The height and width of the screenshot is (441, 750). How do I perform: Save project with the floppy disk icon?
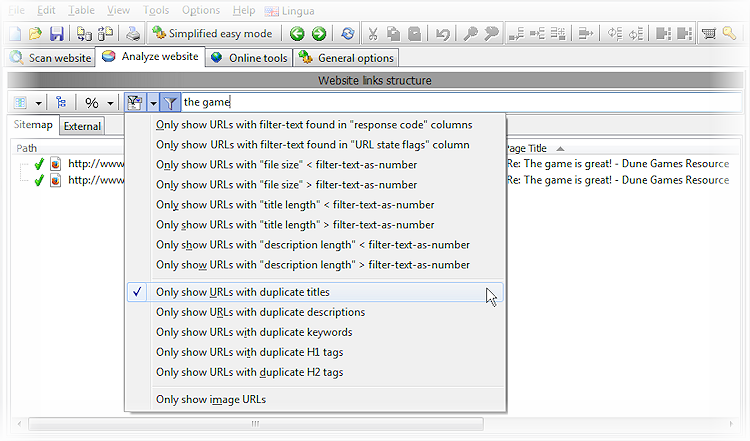pos(56,33)
